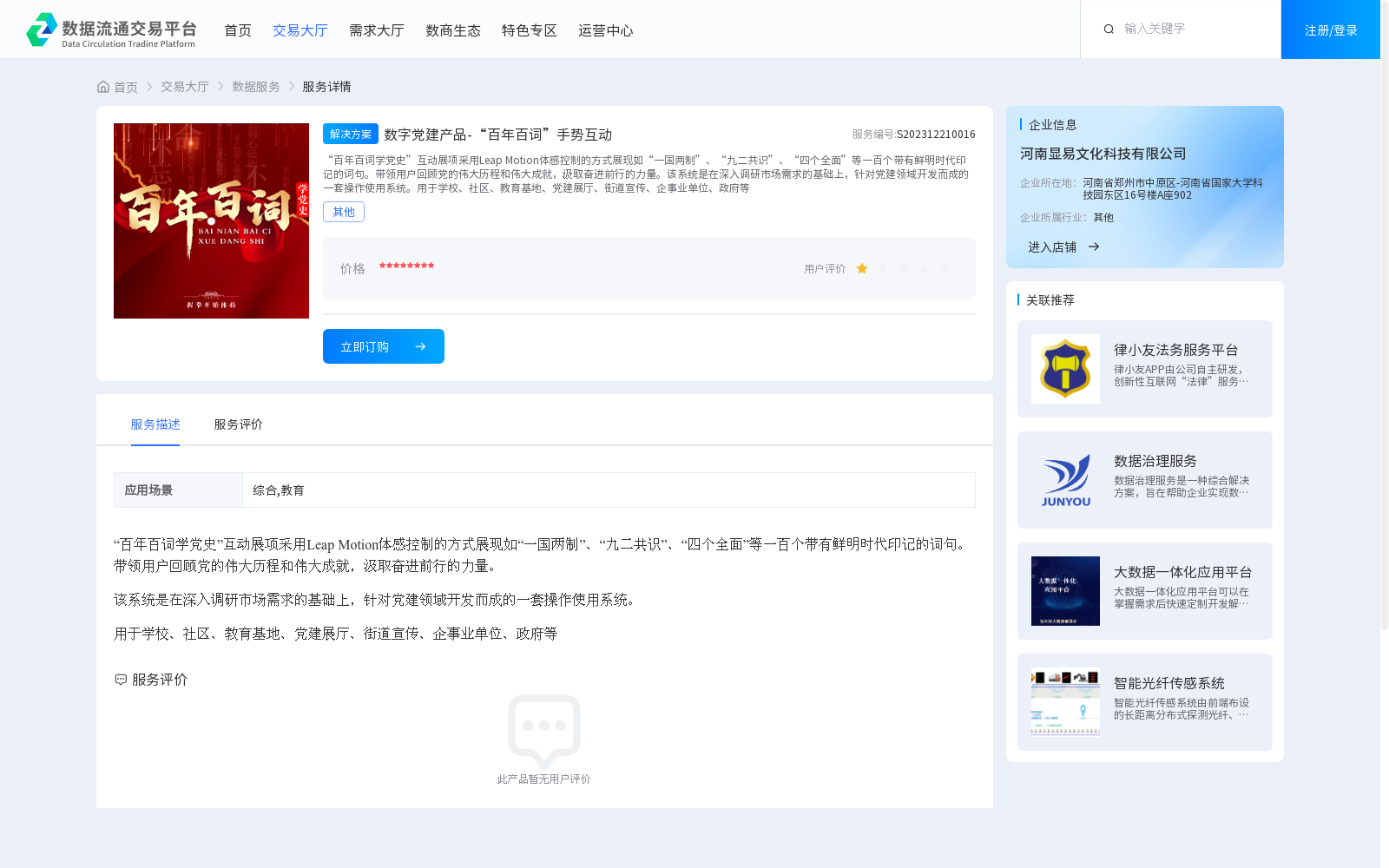Click the 百年百词 product thumbnail
The height and width of the screenshot is (868, 1389).
(211, 220)
